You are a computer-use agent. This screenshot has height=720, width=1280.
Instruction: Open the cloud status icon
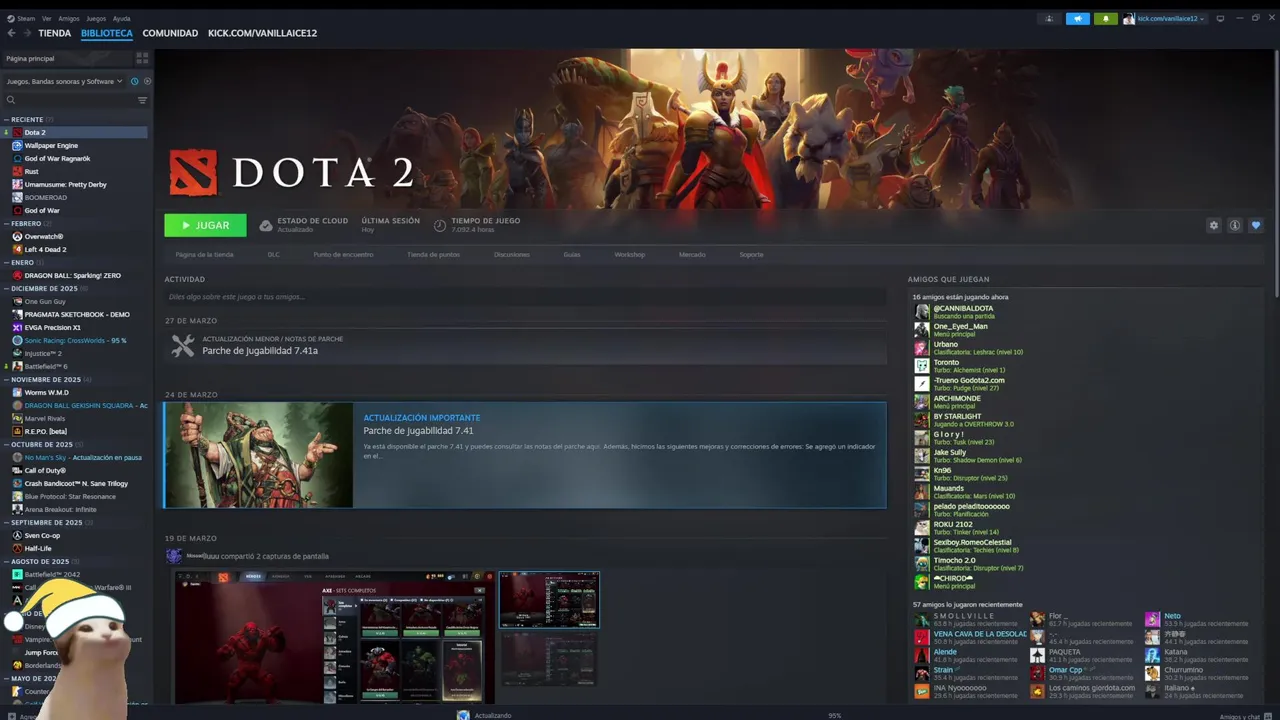[x=265, y=225]
